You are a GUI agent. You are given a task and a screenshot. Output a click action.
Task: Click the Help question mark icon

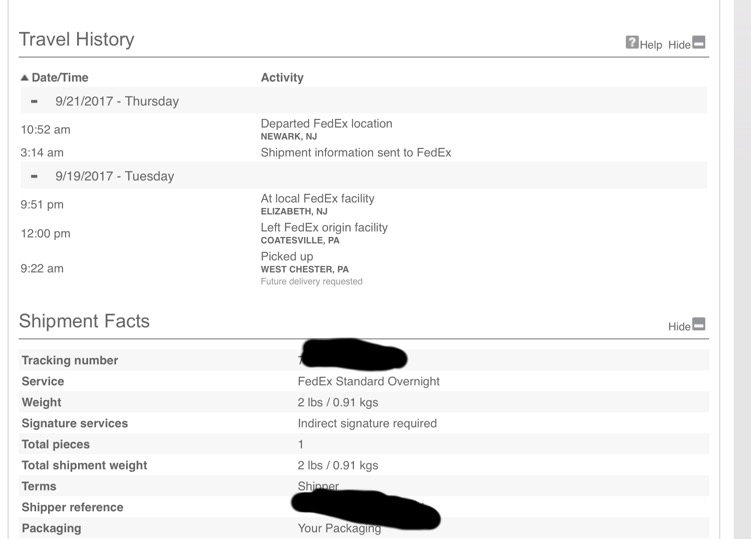[632, 42]
